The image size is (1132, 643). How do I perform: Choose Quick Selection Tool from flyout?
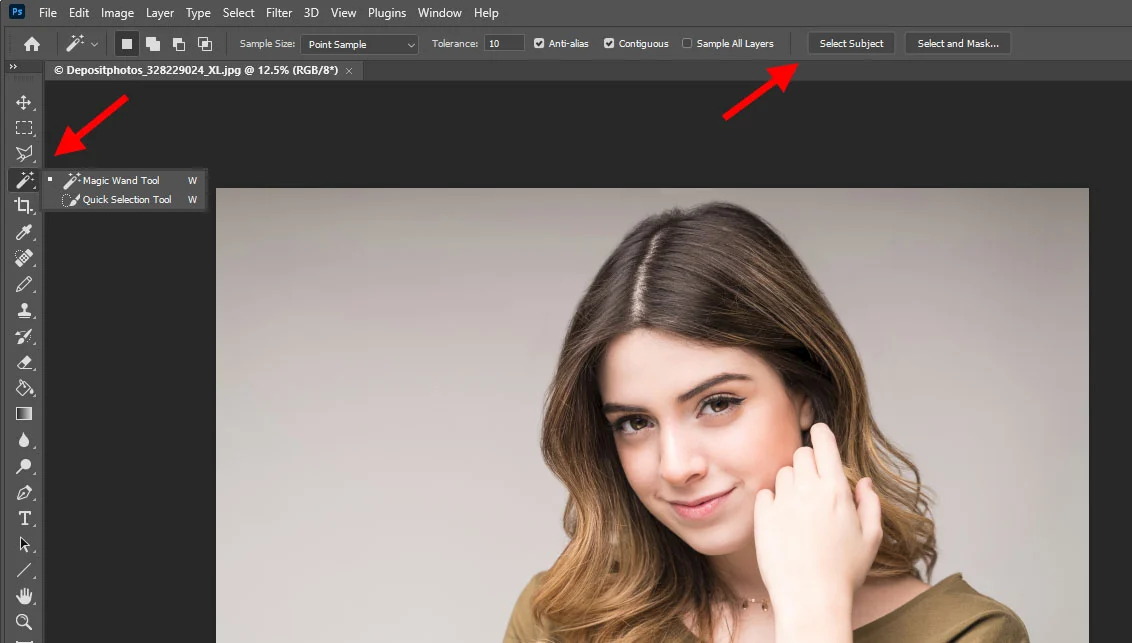coord(127,199)
